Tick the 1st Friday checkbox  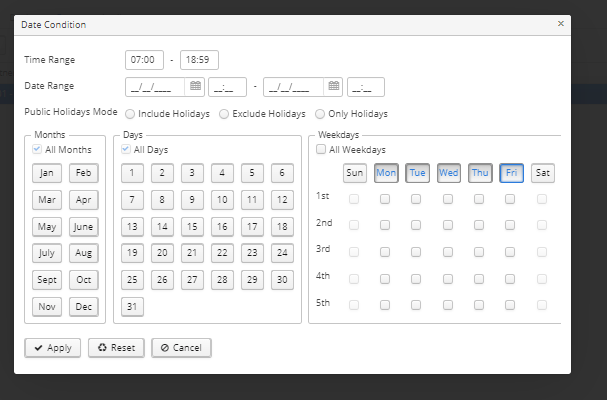pyautogui.click(x=510, y=199)
